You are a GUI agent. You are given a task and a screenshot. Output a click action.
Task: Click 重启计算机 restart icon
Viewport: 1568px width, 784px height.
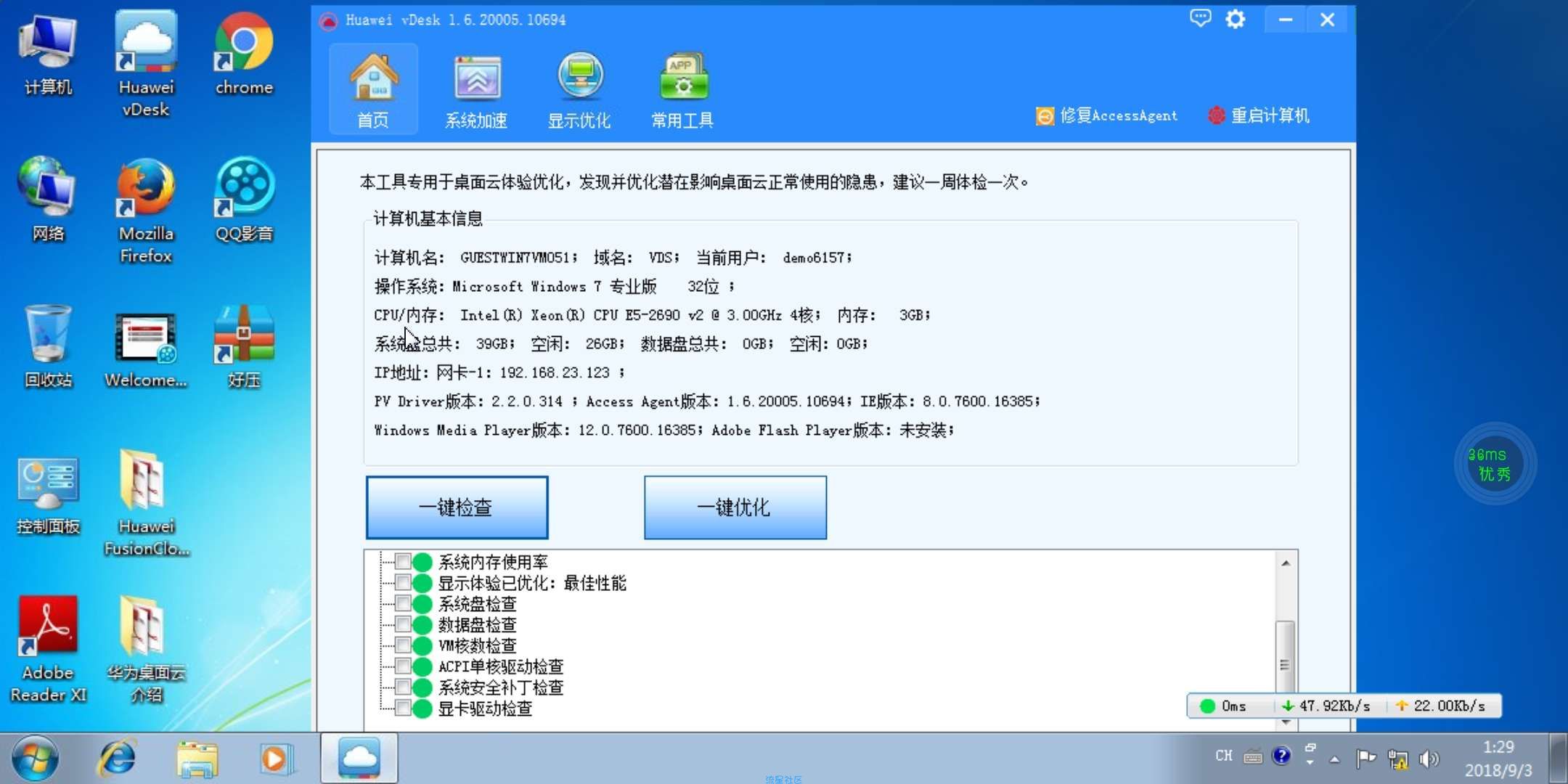click(x=1217, y=115)
